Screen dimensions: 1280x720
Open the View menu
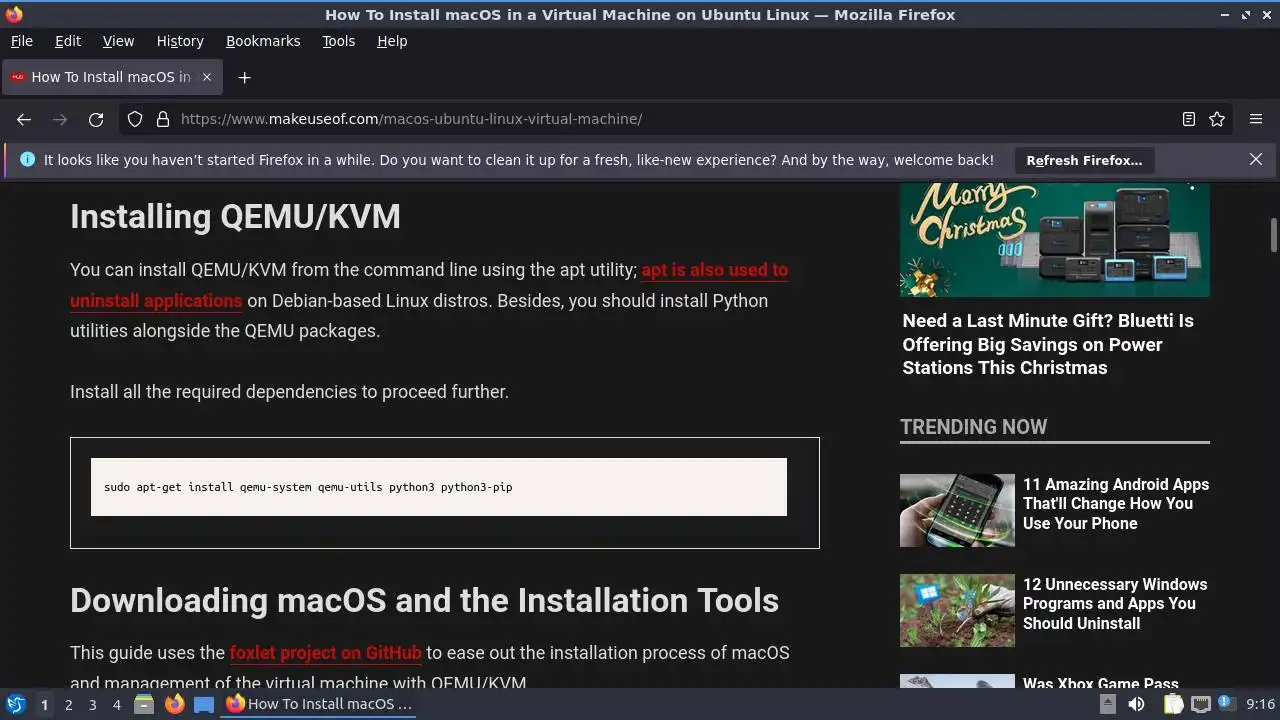coord(118,41)
